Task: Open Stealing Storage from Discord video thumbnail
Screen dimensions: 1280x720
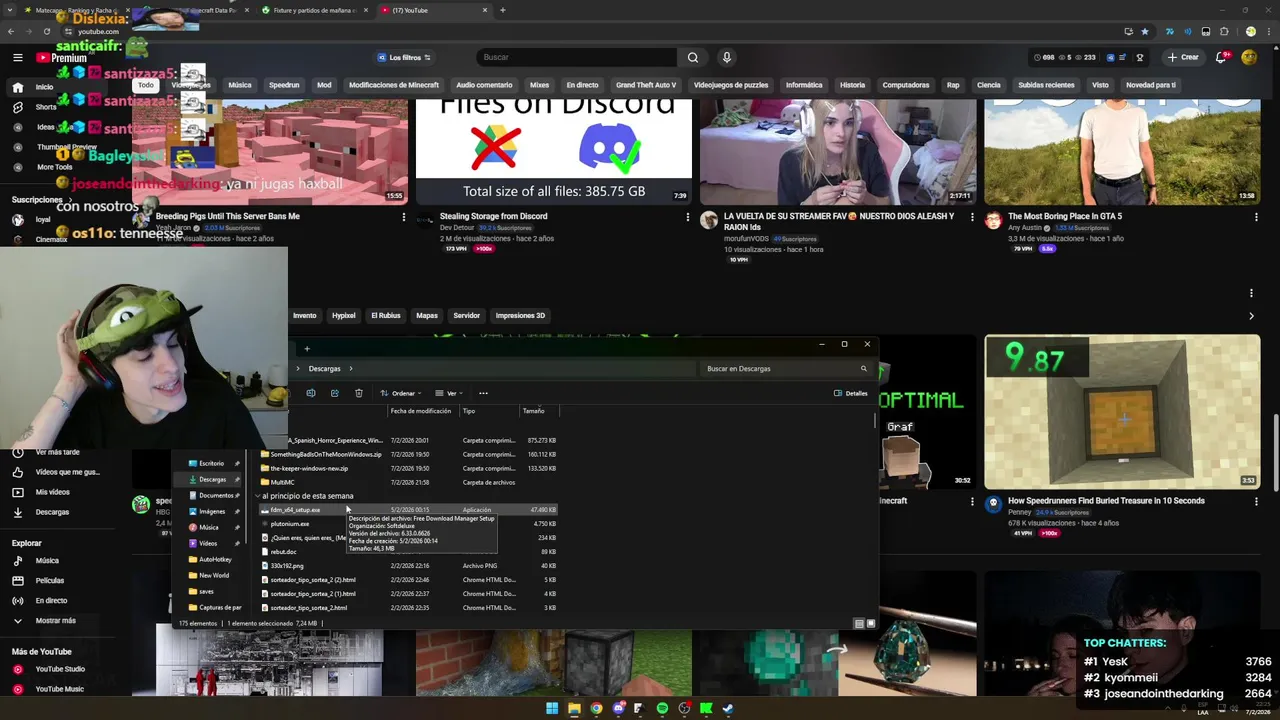Action: (x=553, y=151)
